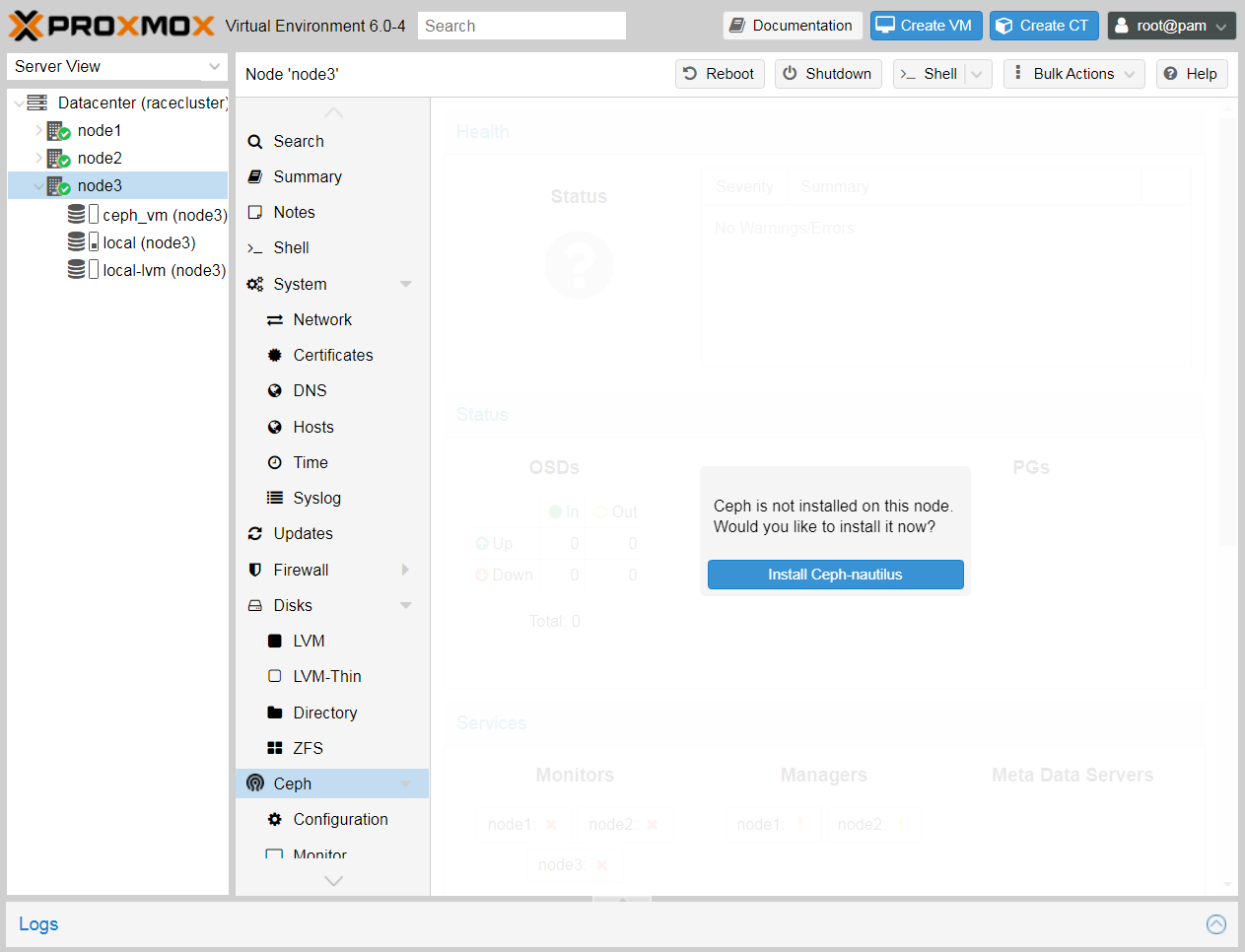Open the Bulk Actions dropdown

[1074, 74]
